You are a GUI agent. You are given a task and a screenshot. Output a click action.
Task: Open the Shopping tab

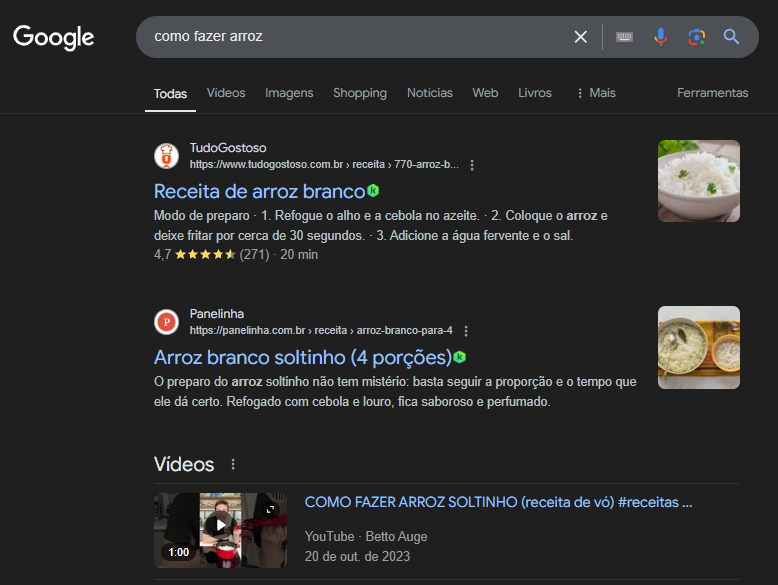(x=360, y=93)
